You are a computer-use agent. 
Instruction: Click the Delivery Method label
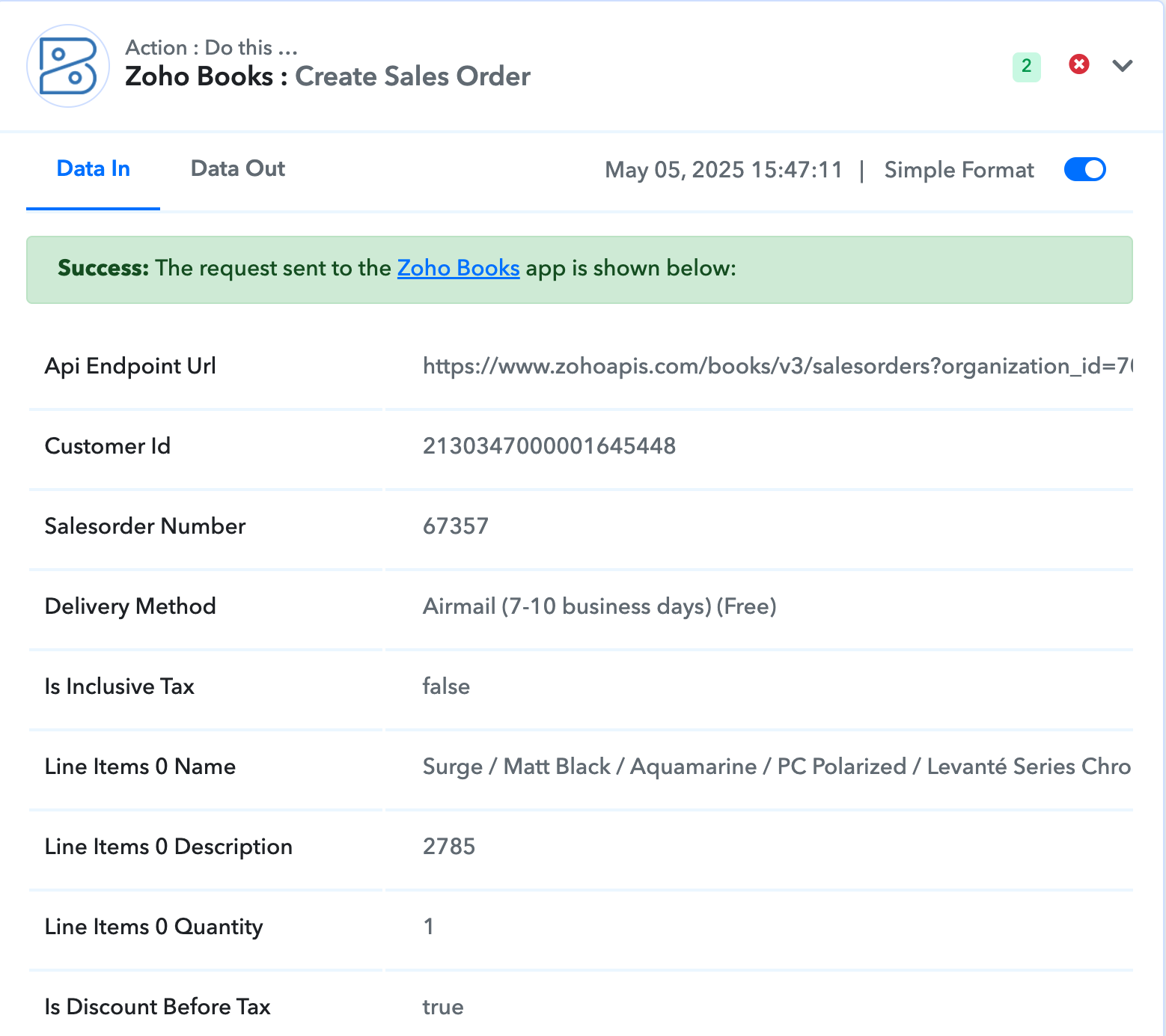tap(130, 606)
